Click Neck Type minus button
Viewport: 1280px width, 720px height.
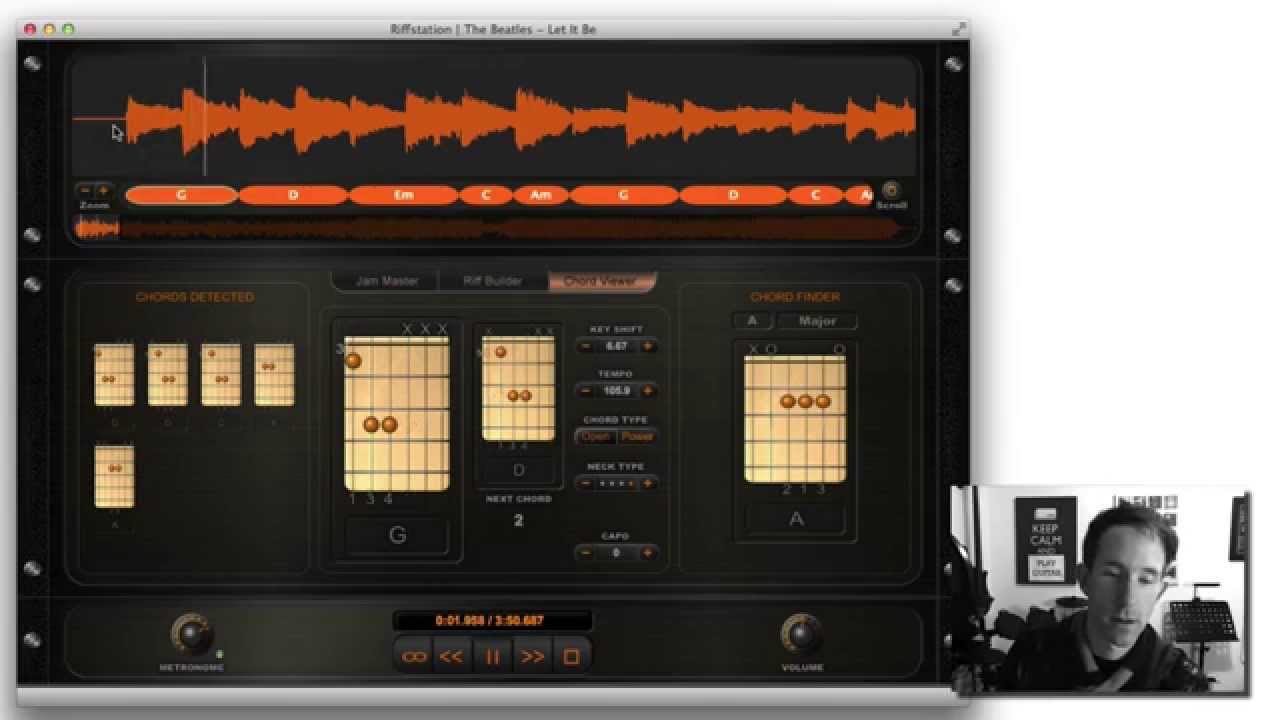click(585, 483)
